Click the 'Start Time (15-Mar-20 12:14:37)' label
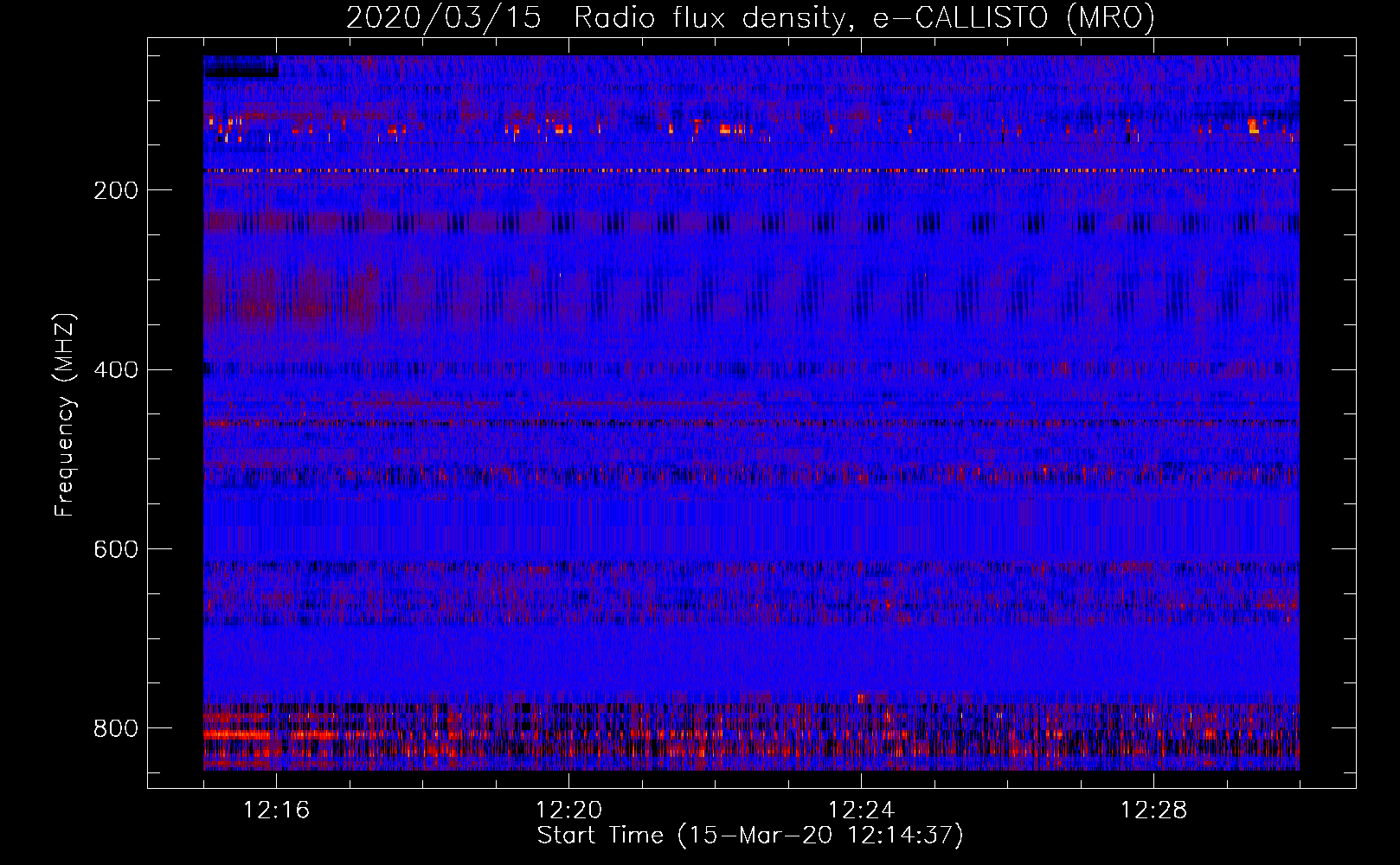Viewport: 1400px width, 865px height. pos(750,836)
